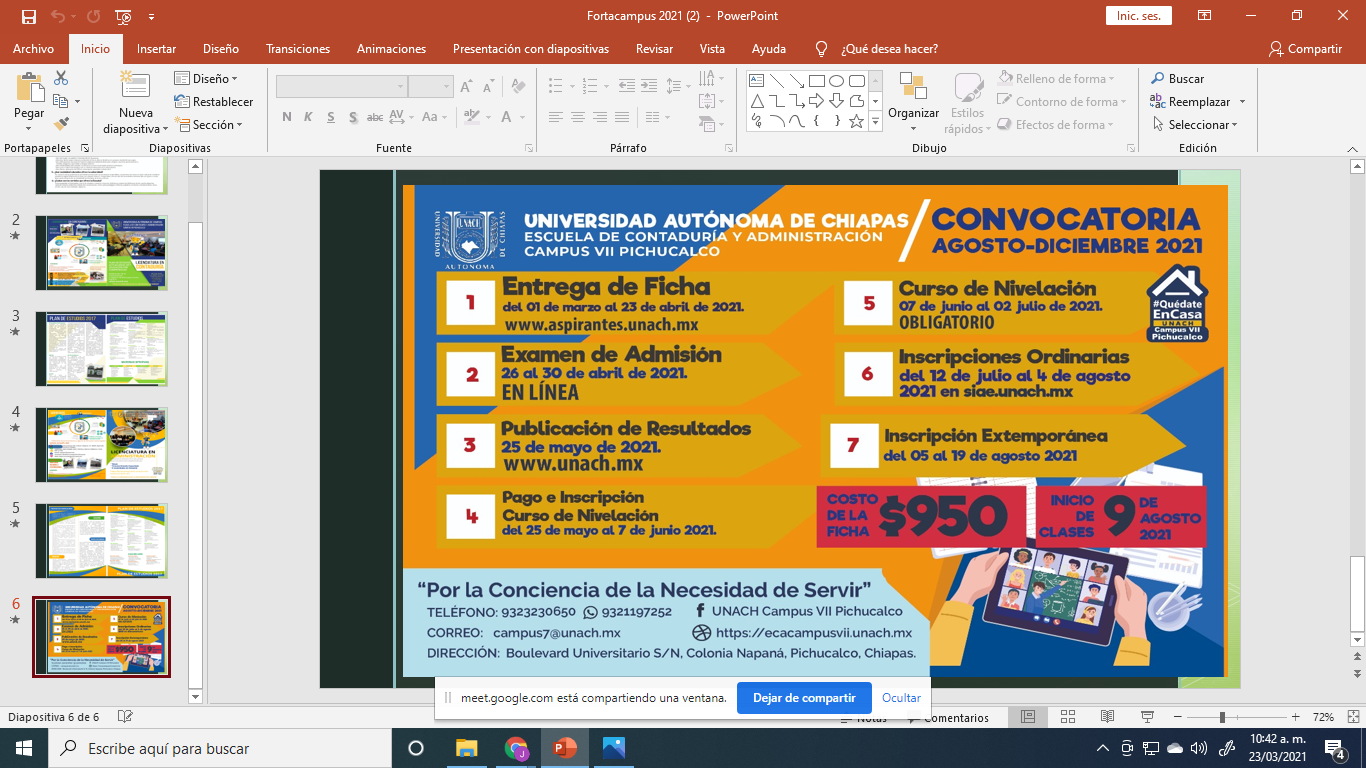Click the zoom in plus button
The image size is (1366, 768).
click(x=1295, y=717)
